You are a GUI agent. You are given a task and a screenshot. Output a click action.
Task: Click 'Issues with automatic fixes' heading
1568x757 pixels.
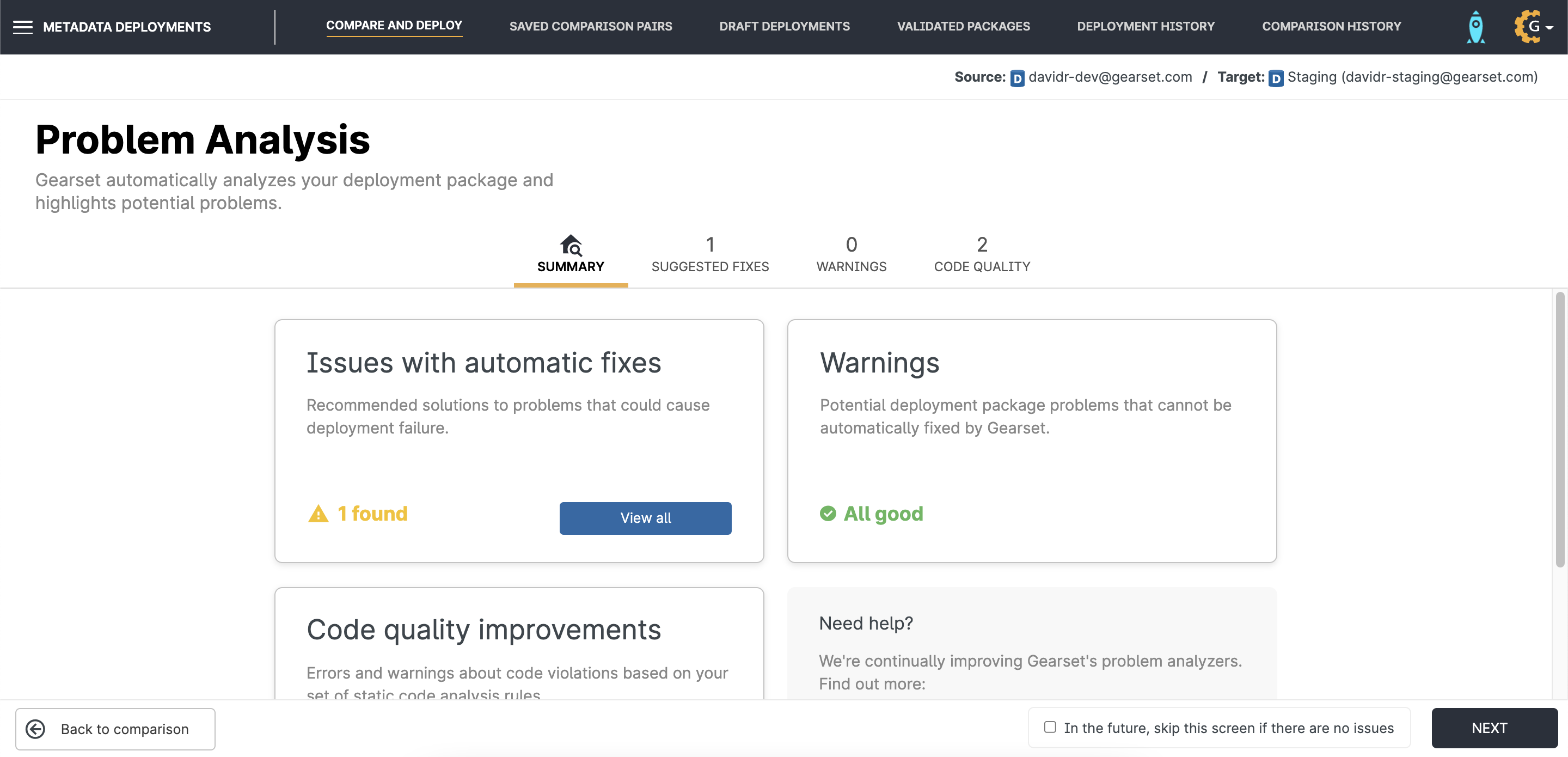[x=483, y=362]
